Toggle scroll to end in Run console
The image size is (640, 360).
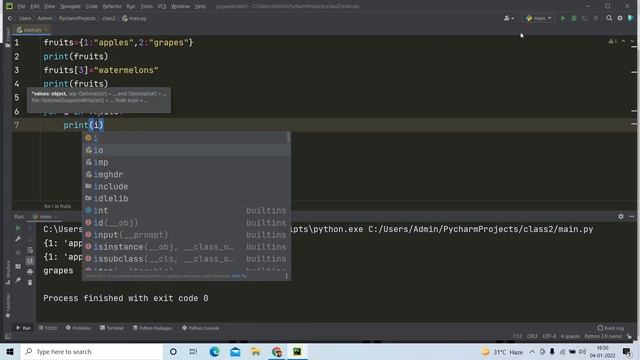point(30,261)
